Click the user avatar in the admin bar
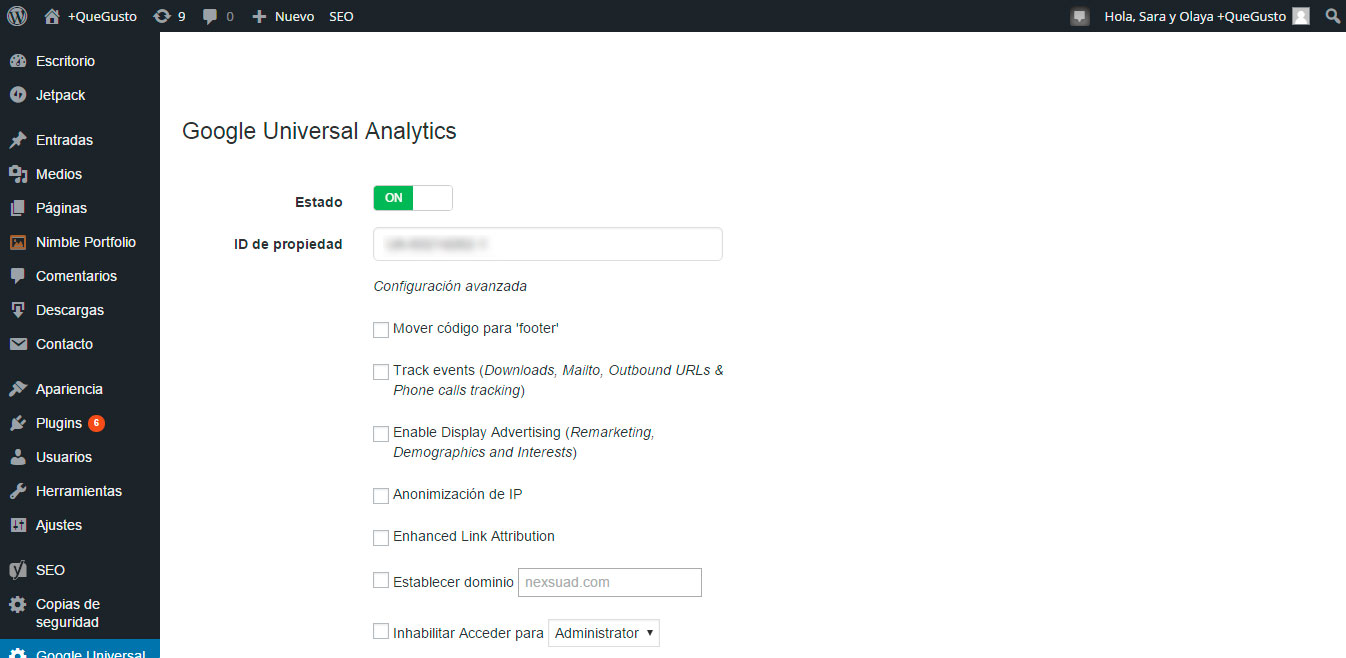 [x=1300, y=16]
